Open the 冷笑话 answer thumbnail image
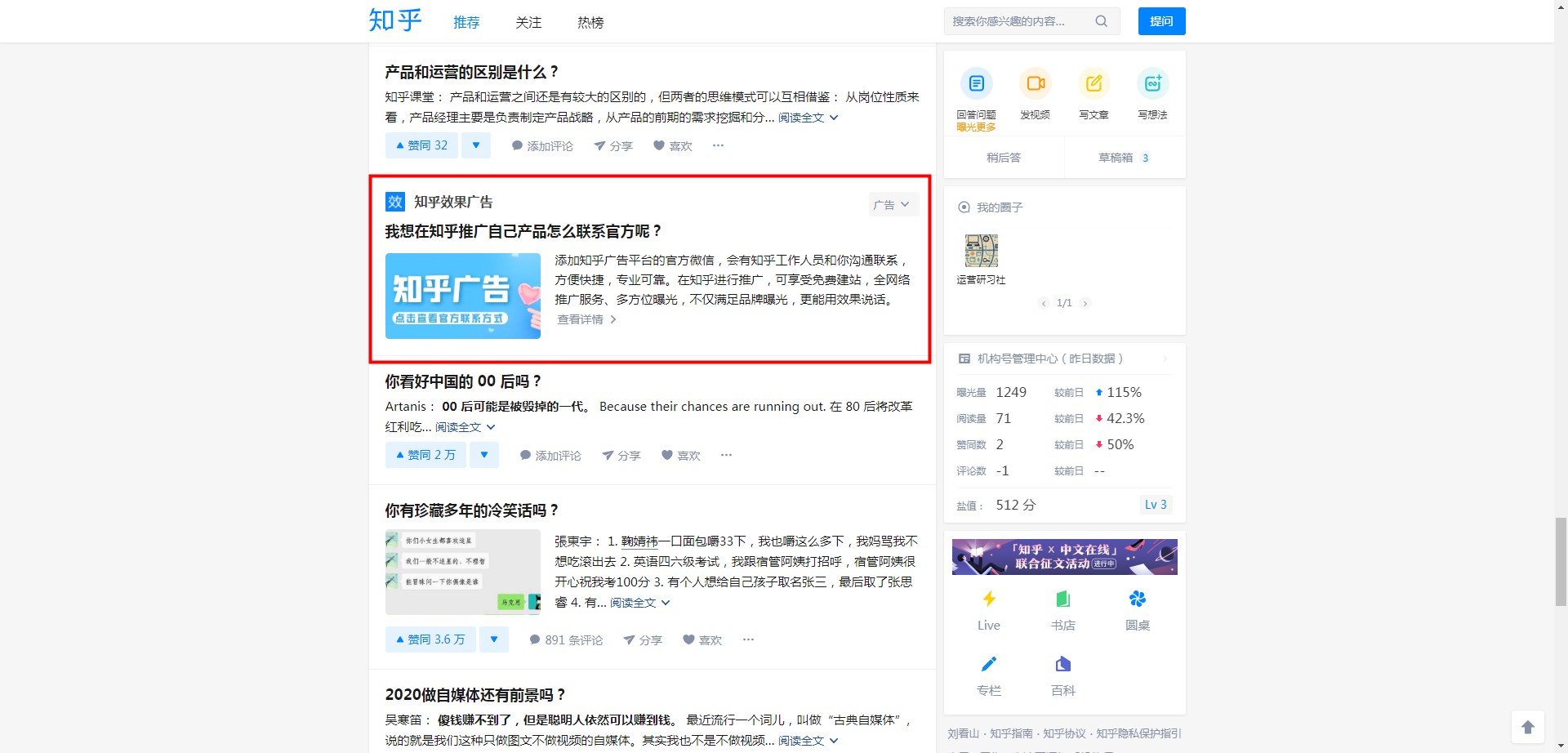Screen dimensions: 1568x753 point(463,572)
